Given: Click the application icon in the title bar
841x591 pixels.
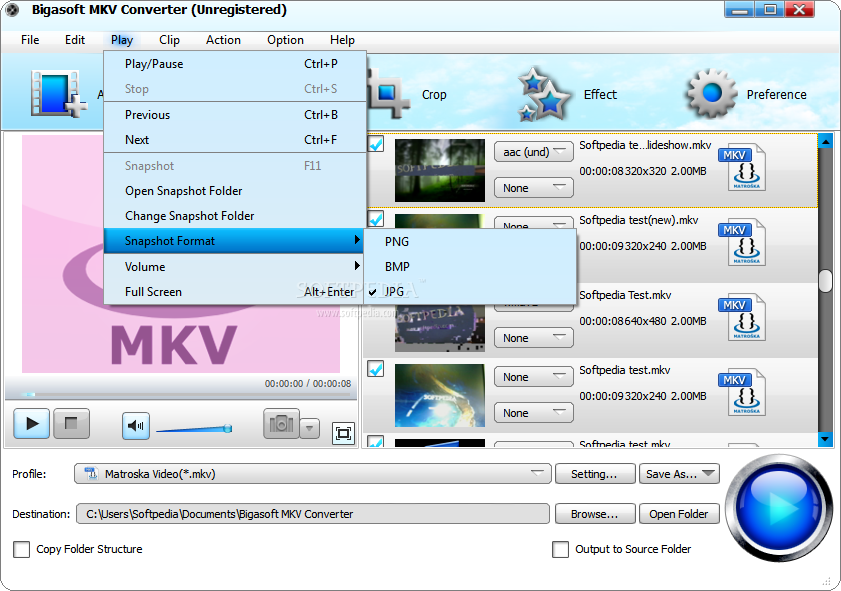Looking at the screenshot, I should [12, 10].
